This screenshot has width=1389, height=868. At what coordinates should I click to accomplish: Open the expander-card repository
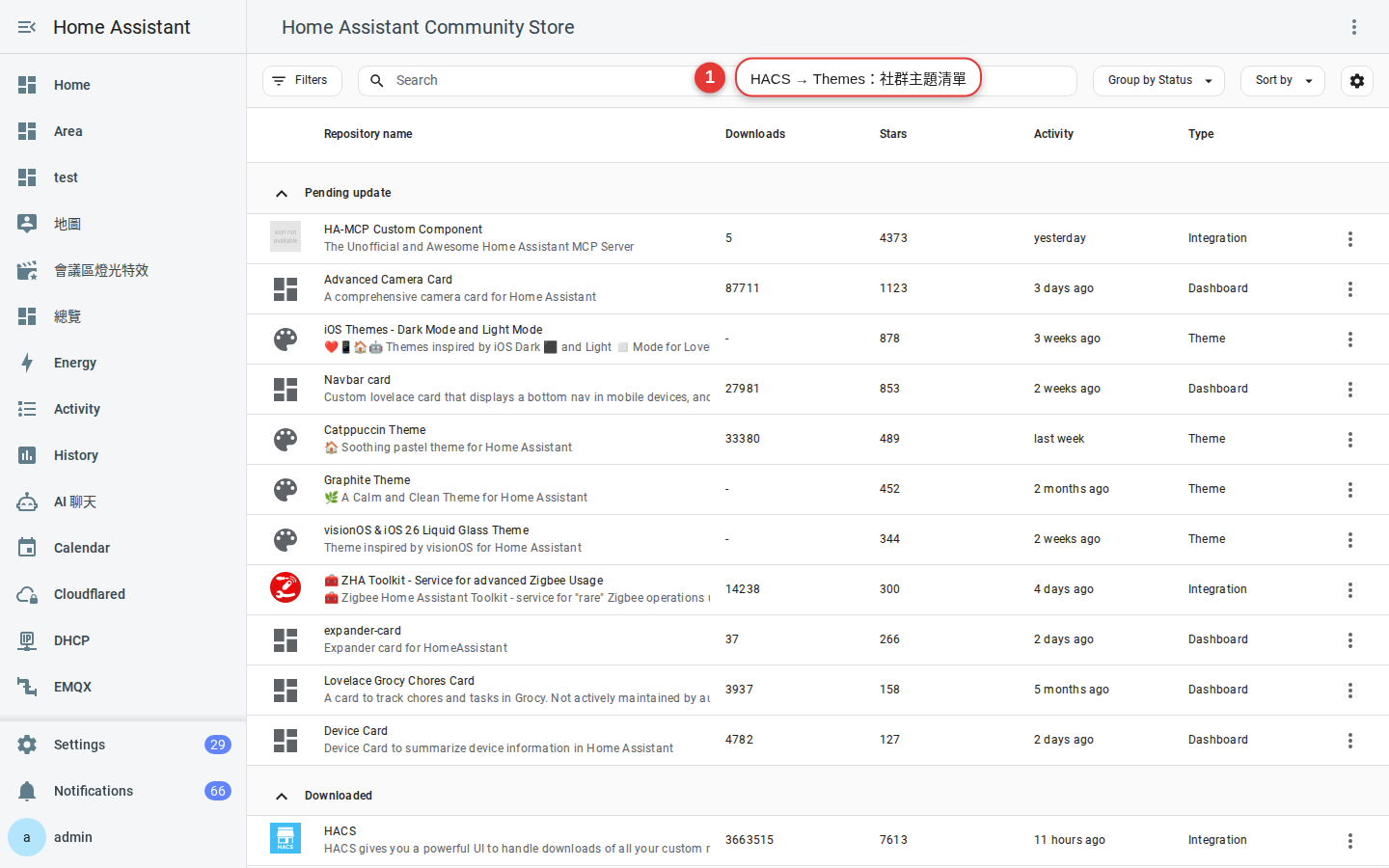pyautogui.click(x=818, y=640)
